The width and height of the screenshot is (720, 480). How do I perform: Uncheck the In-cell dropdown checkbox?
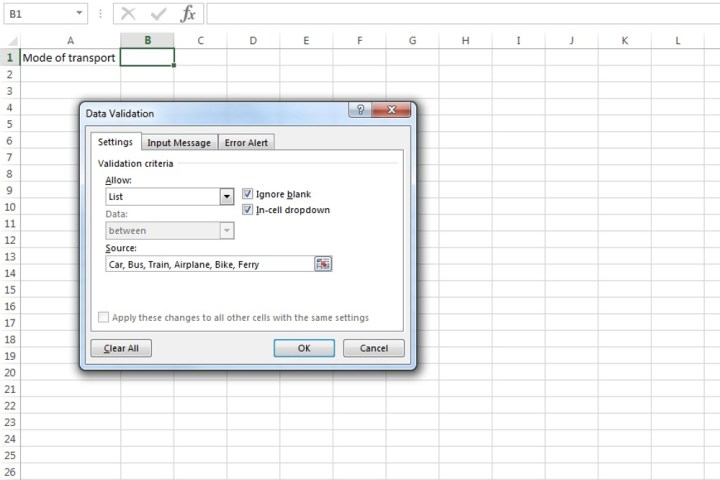[x=248, y=210]
